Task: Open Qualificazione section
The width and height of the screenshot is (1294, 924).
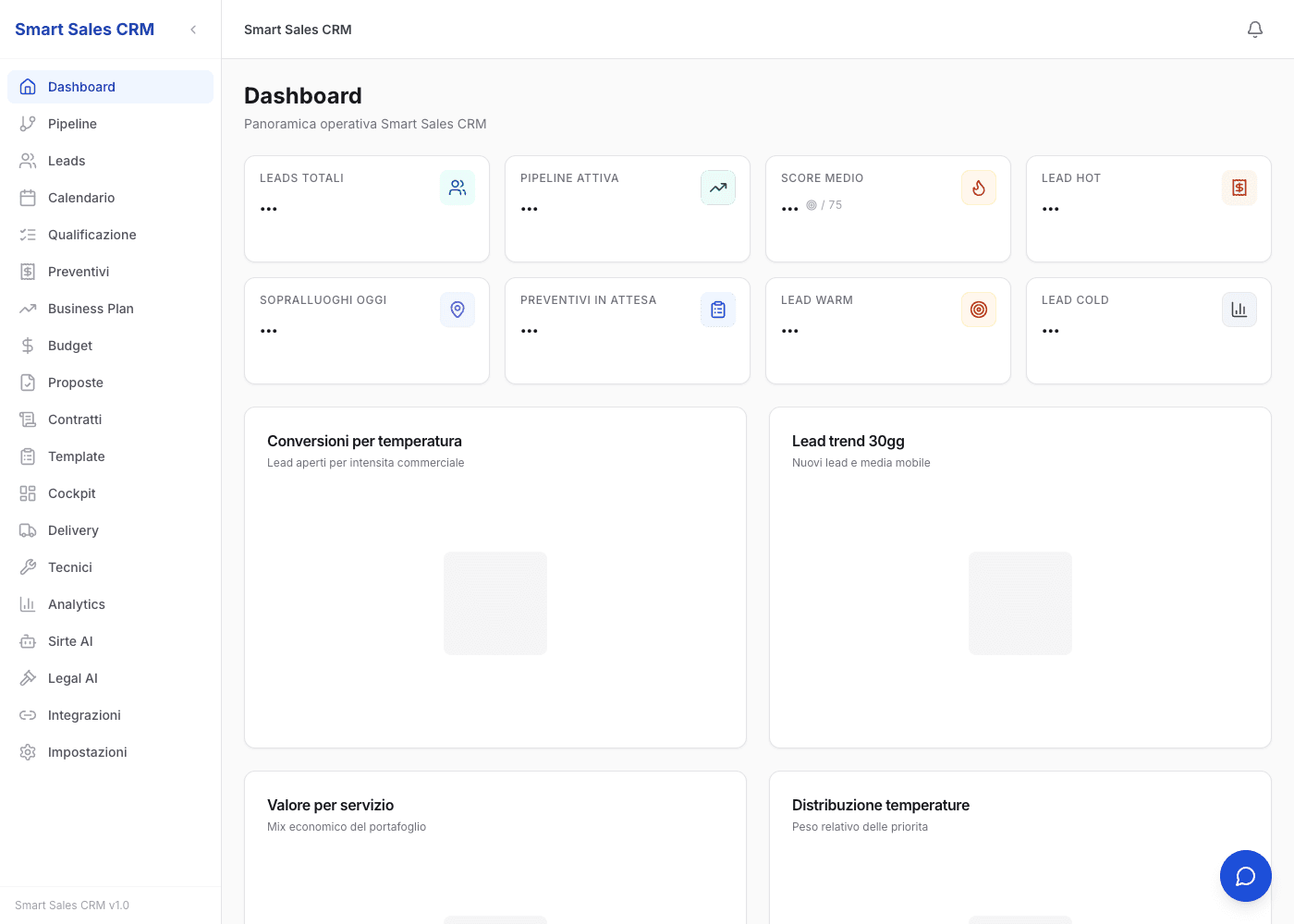Action: (110, 235)
